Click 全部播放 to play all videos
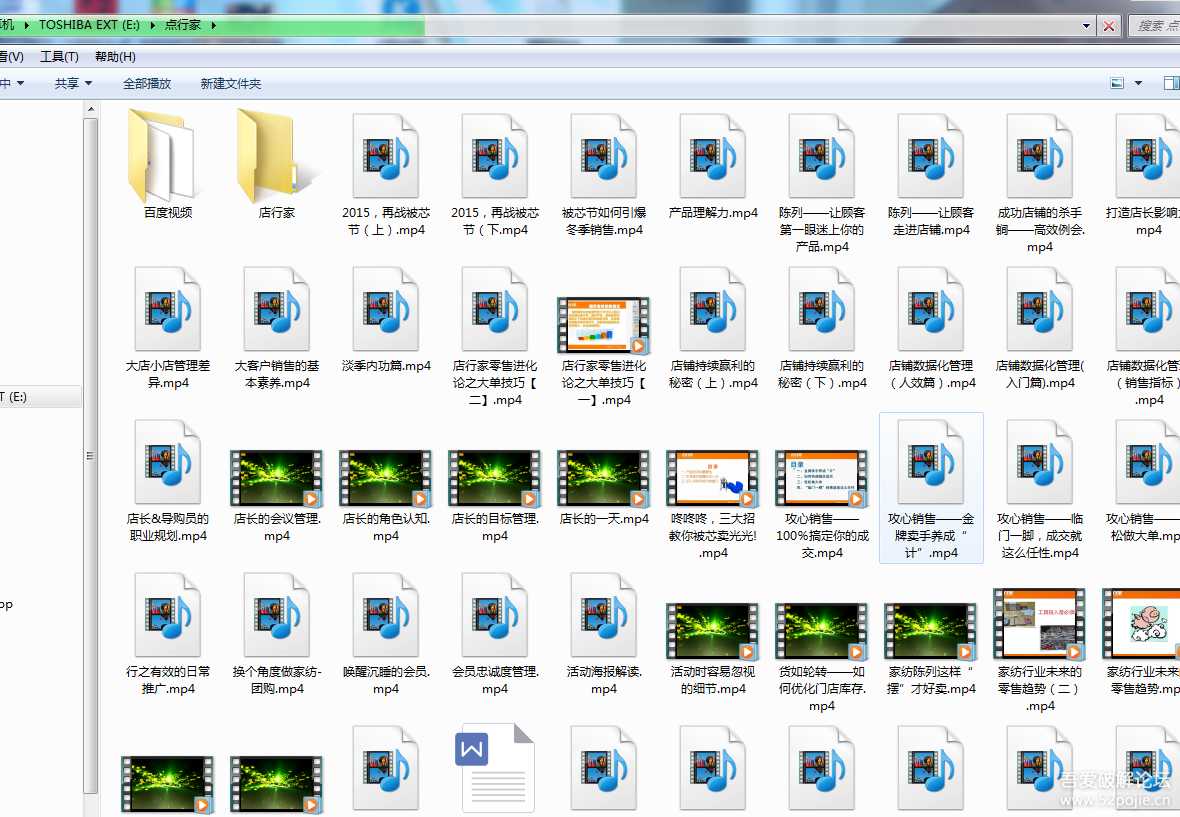 pos(145,83)
